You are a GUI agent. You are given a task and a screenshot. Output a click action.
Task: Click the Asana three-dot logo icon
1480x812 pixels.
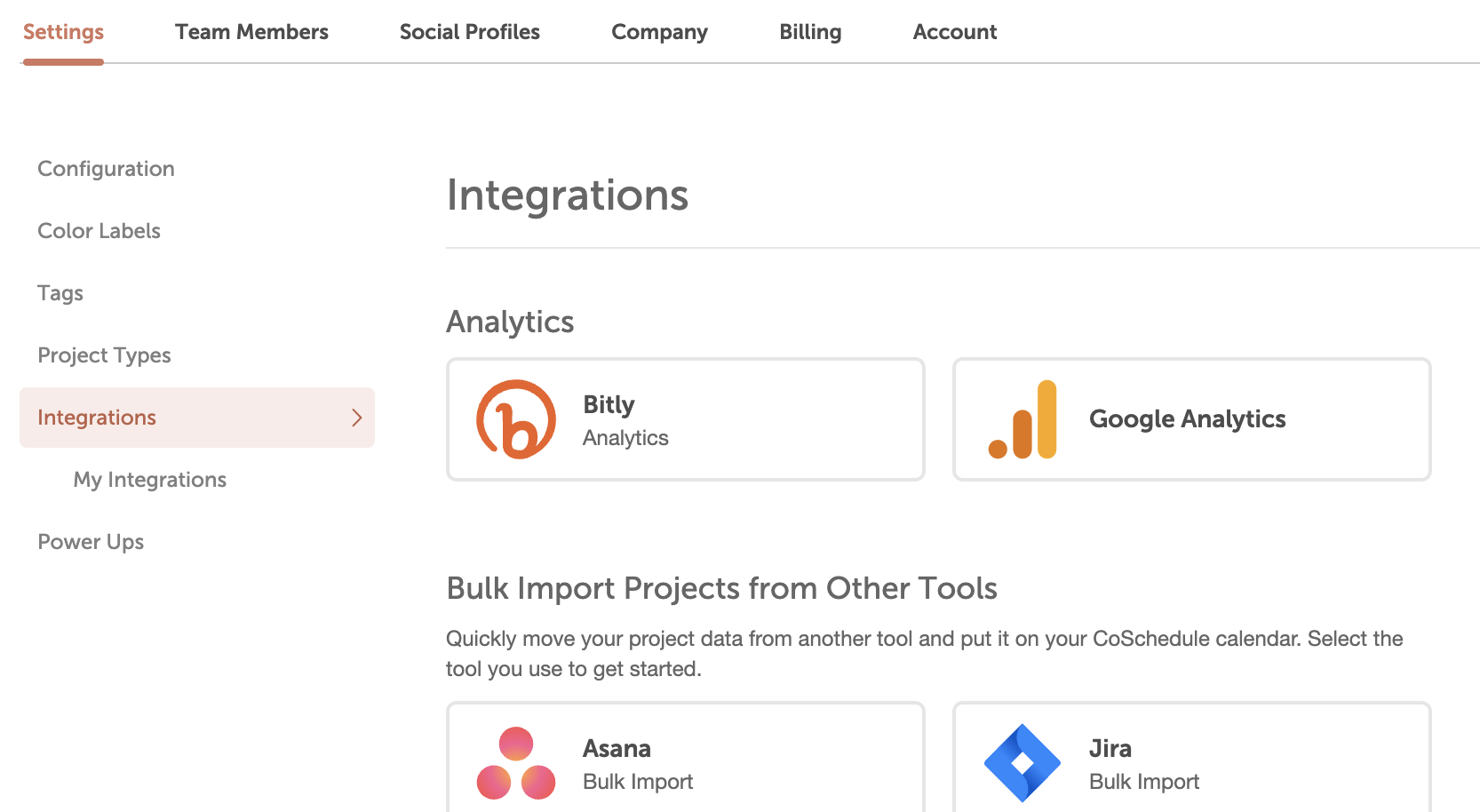(x=516, y=763)
